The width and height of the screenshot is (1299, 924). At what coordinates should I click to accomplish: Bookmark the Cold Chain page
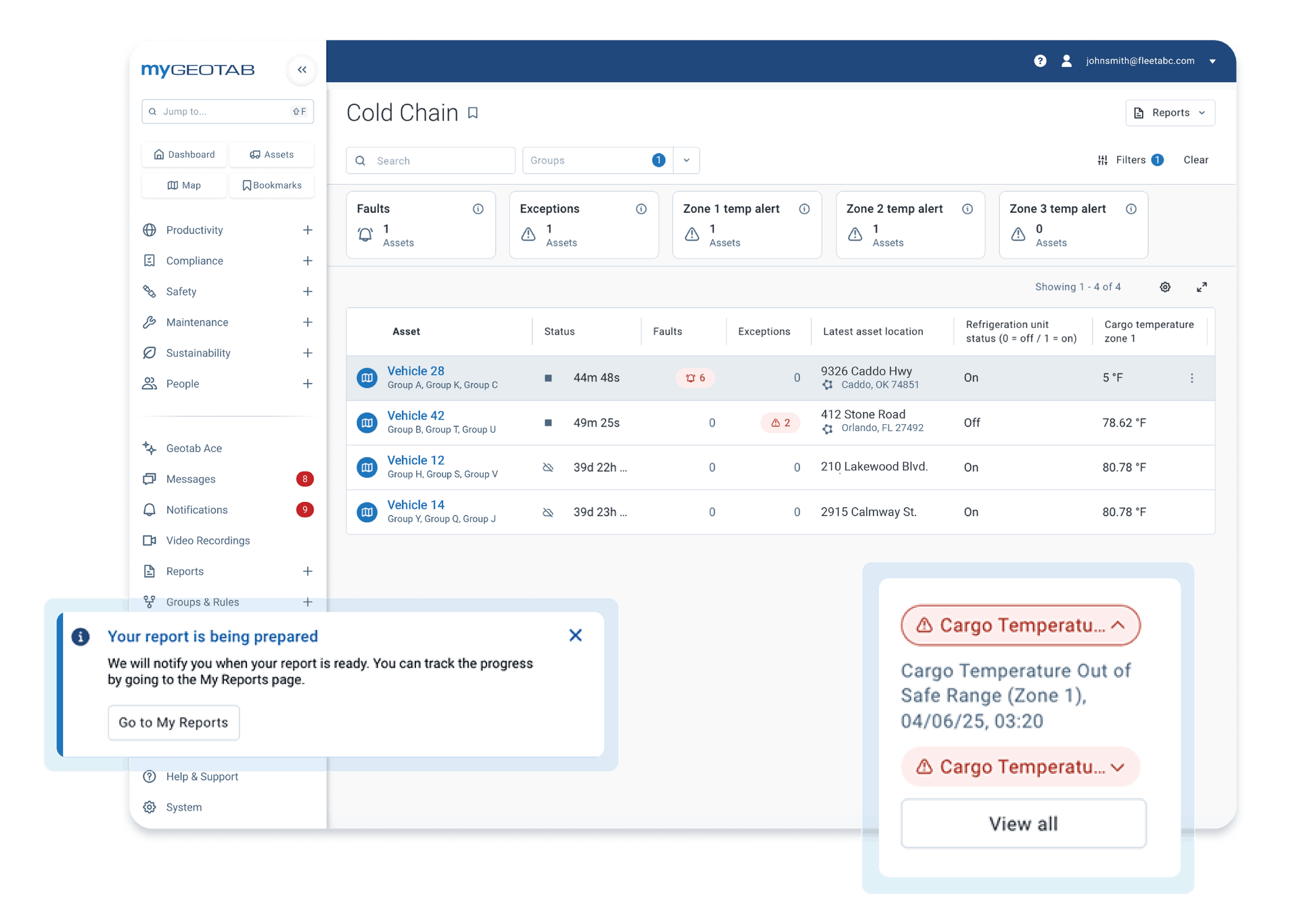[x=473, y=113]
